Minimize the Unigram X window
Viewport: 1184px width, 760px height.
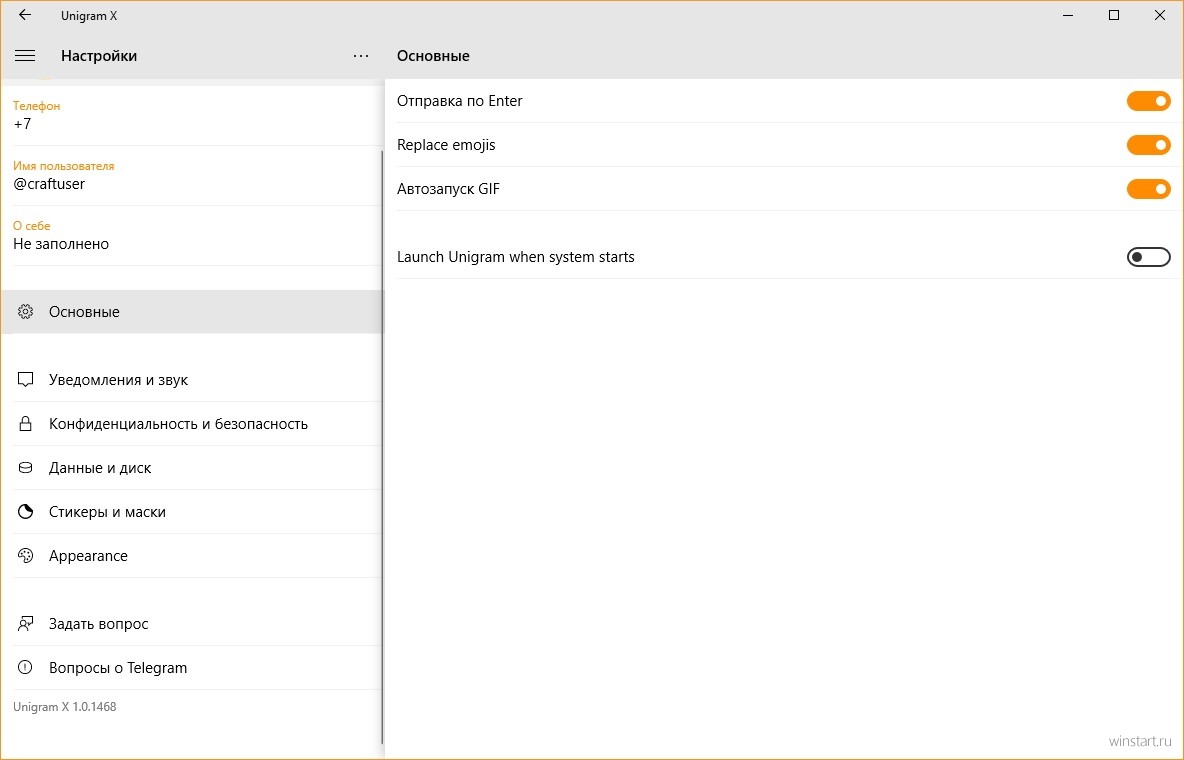point(1068,15)
